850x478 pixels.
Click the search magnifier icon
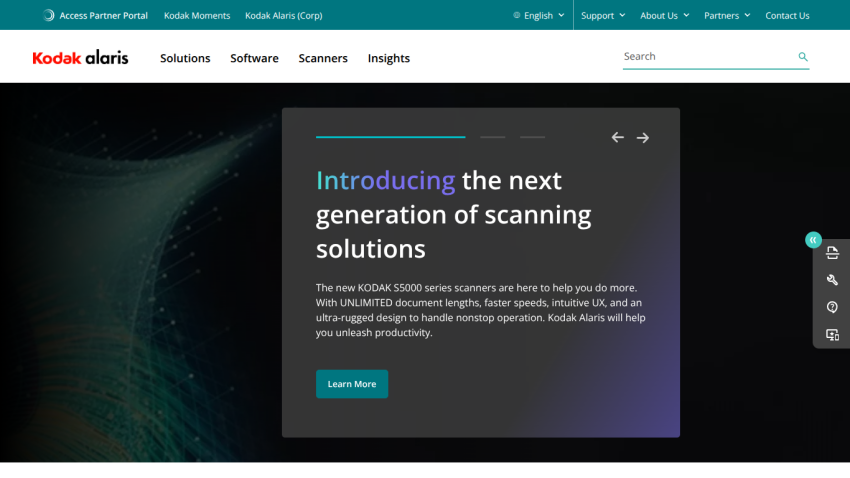[803, 56]
